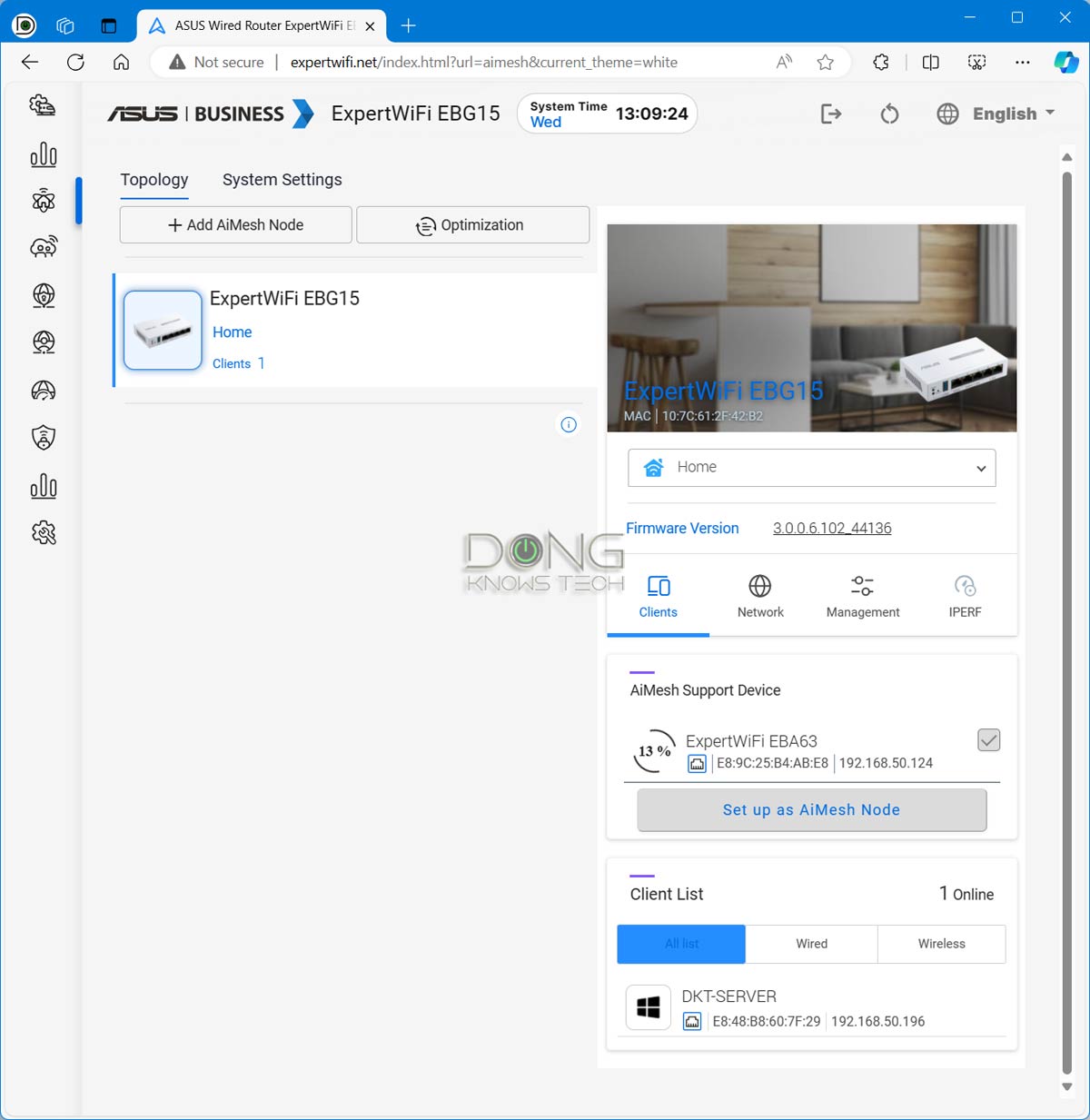Open the Edge workspaces icon

pyautogui.click(x=65, y=25)
